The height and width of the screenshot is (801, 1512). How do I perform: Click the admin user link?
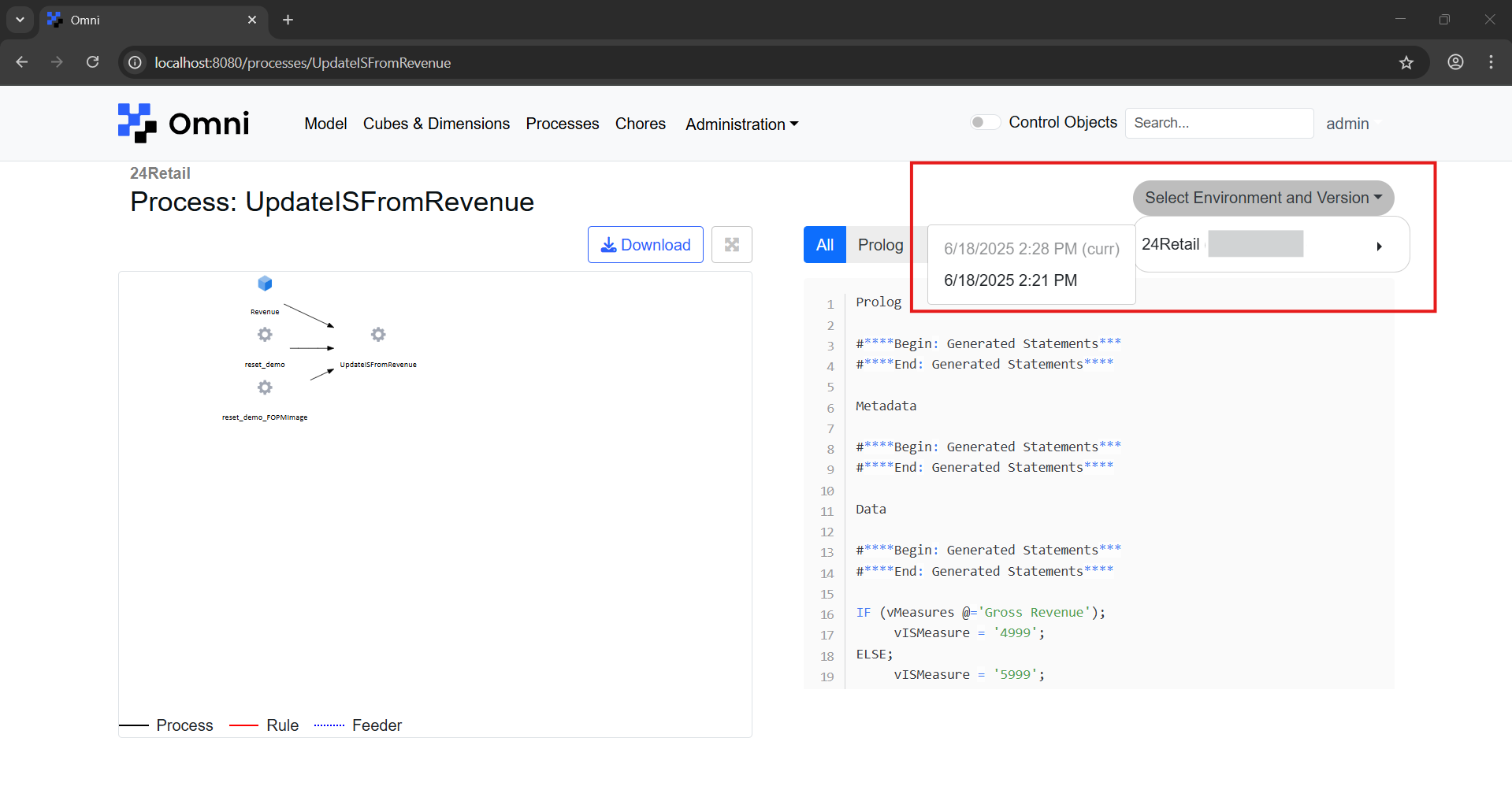(x=1347, y=124)
